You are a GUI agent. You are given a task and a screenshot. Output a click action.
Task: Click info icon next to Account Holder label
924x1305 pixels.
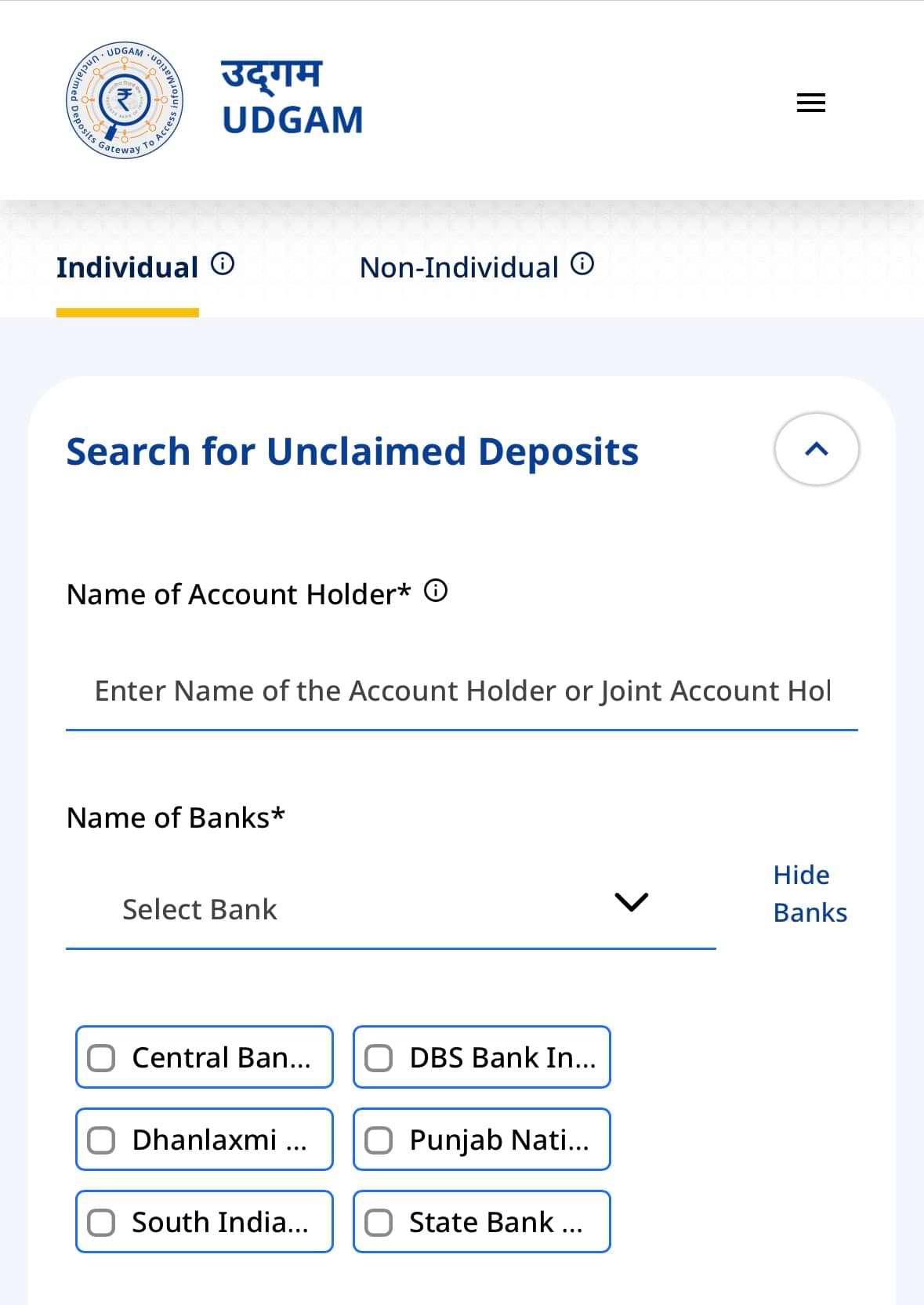pyautogui.click(x=436, y=591)
